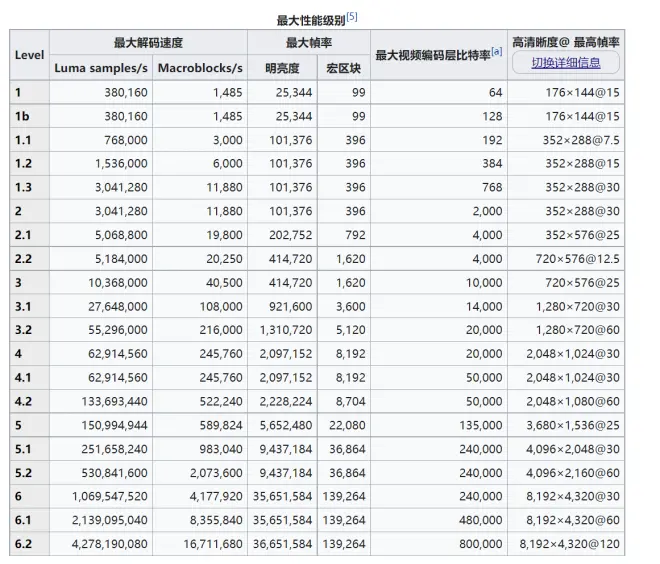The height and width of the screenshot is (564, 660).
Task: Select the Level 1.1 row label
Action: pyautogui.click(x=29, y=140)
